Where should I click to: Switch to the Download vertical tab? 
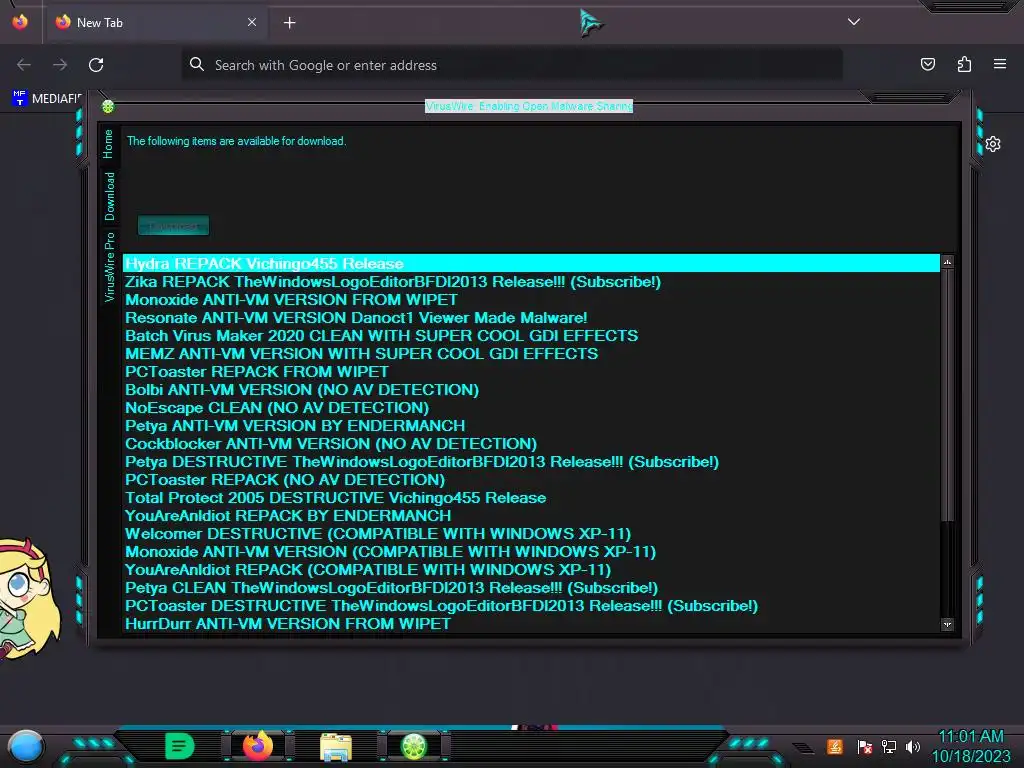click(109, 196)
